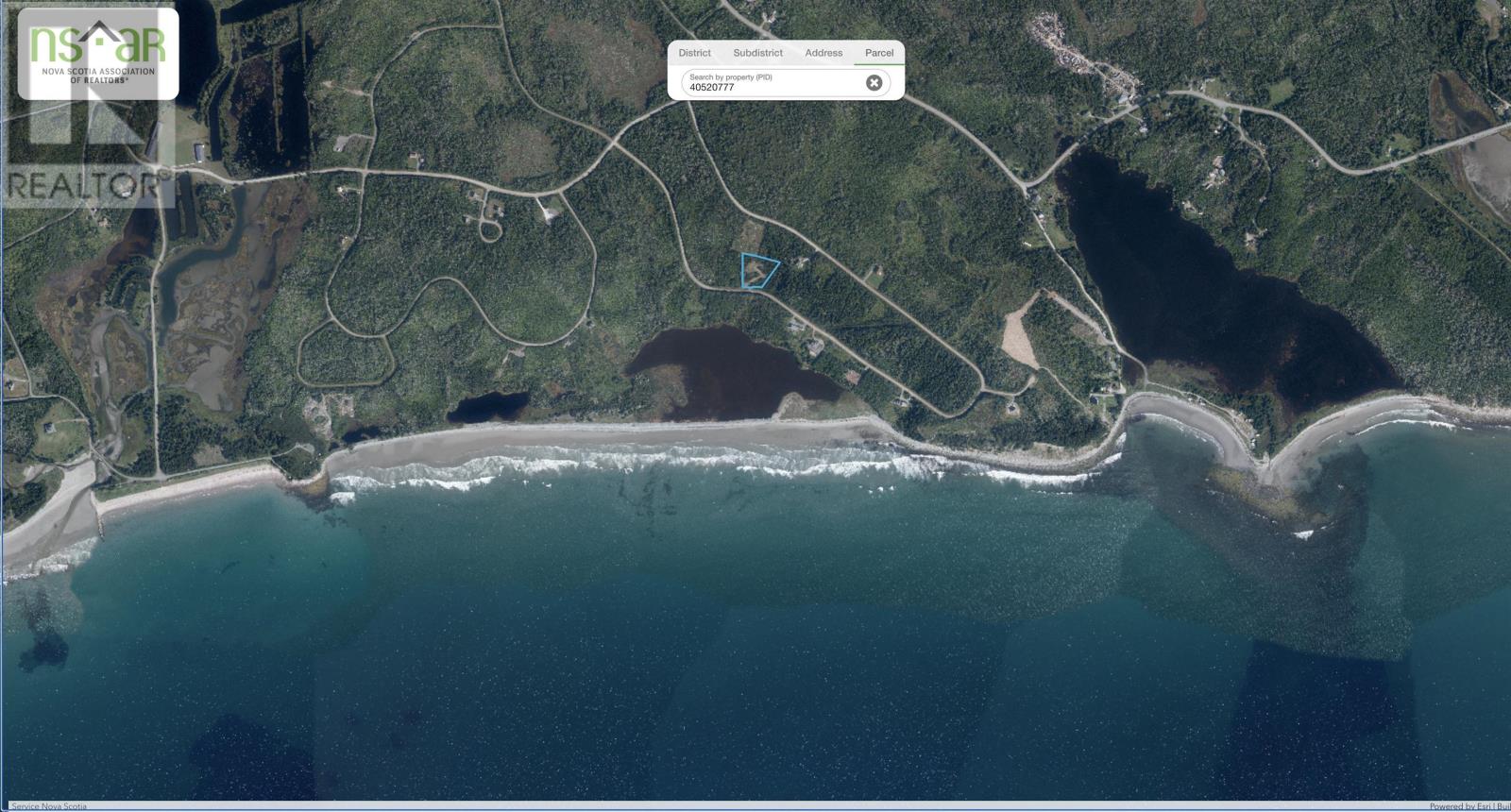Open the Subdistrict tab
This screenshot has height=812, width=1511.
[757, 53]
